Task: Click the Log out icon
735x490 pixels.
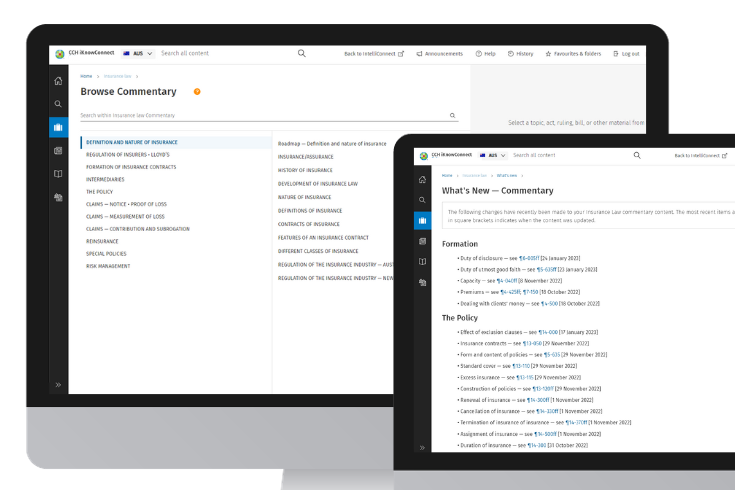Action: pyautogui.click(x=625, y=54)
